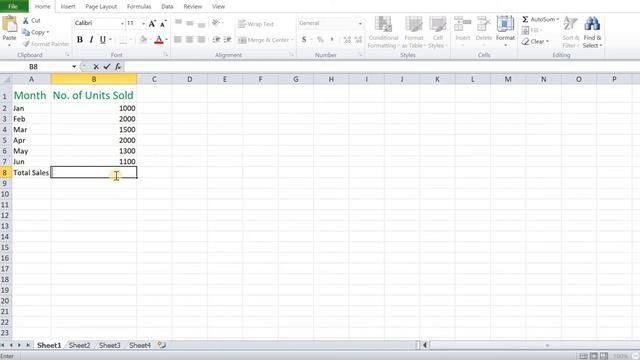Switch to the Sheet4 worksheet tab
The width and height of the screenshot is (640, 360).
(140, 345)
